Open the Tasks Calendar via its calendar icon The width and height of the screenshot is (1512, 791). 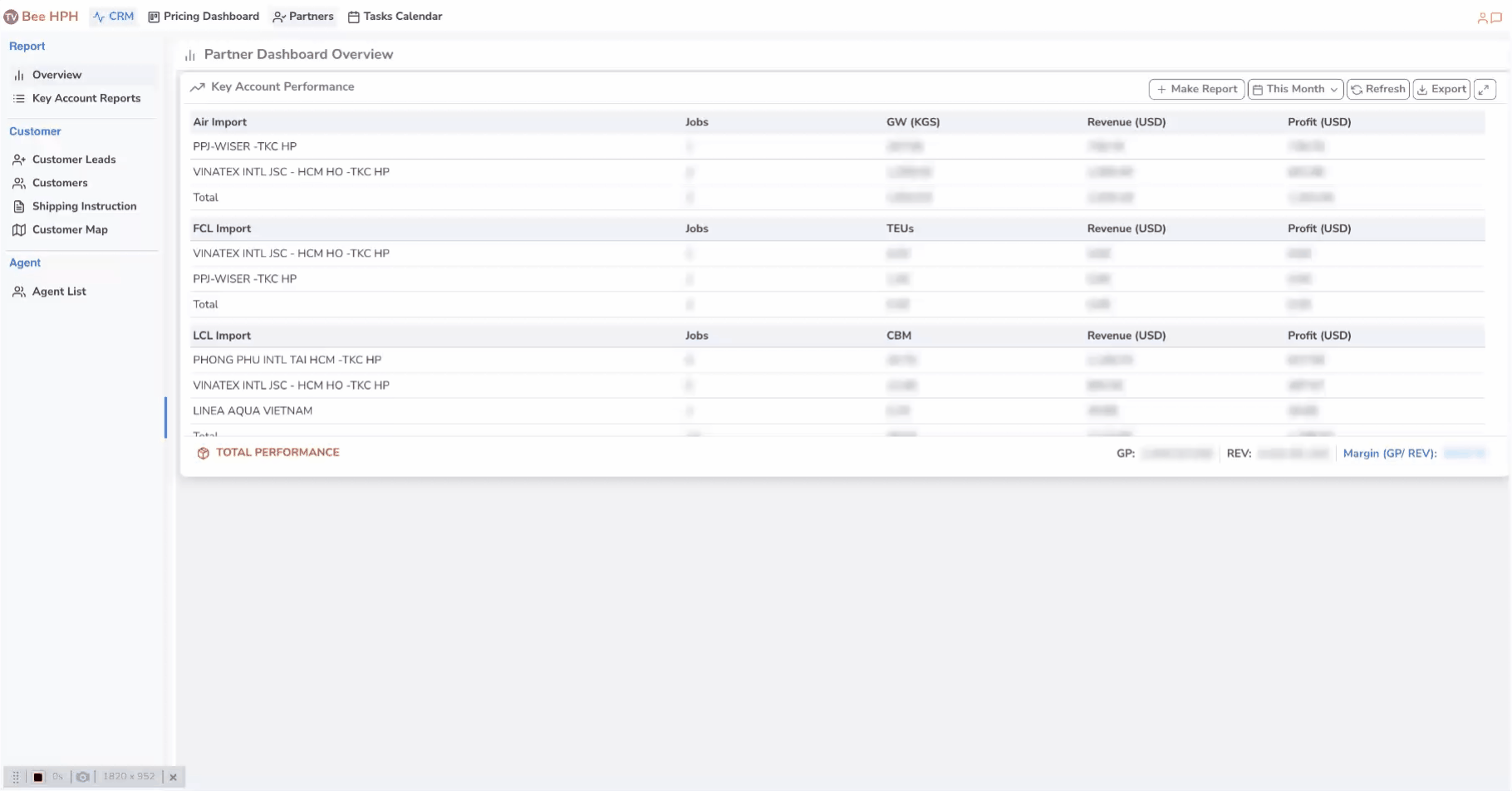tap(352, 16)
